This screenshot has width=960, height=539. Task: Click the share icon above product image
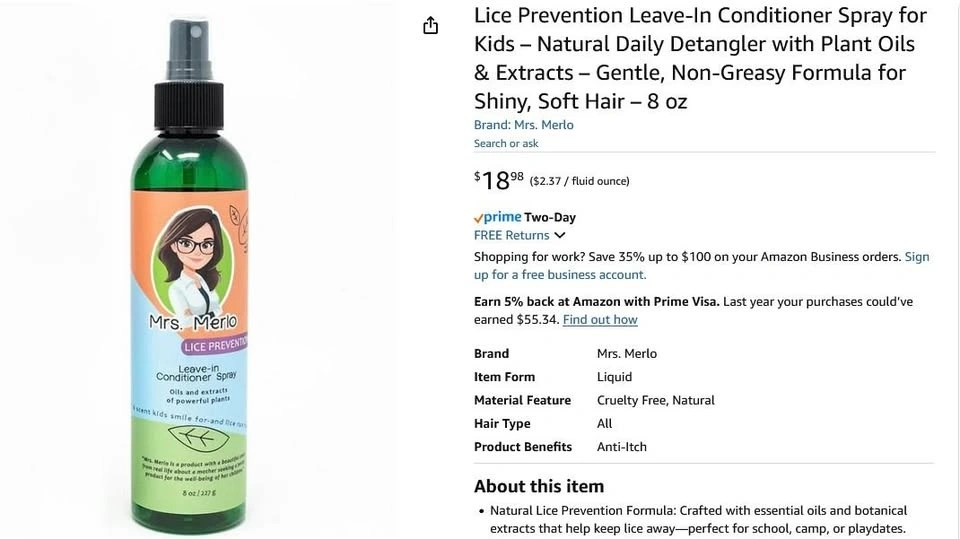coord(430,25)
